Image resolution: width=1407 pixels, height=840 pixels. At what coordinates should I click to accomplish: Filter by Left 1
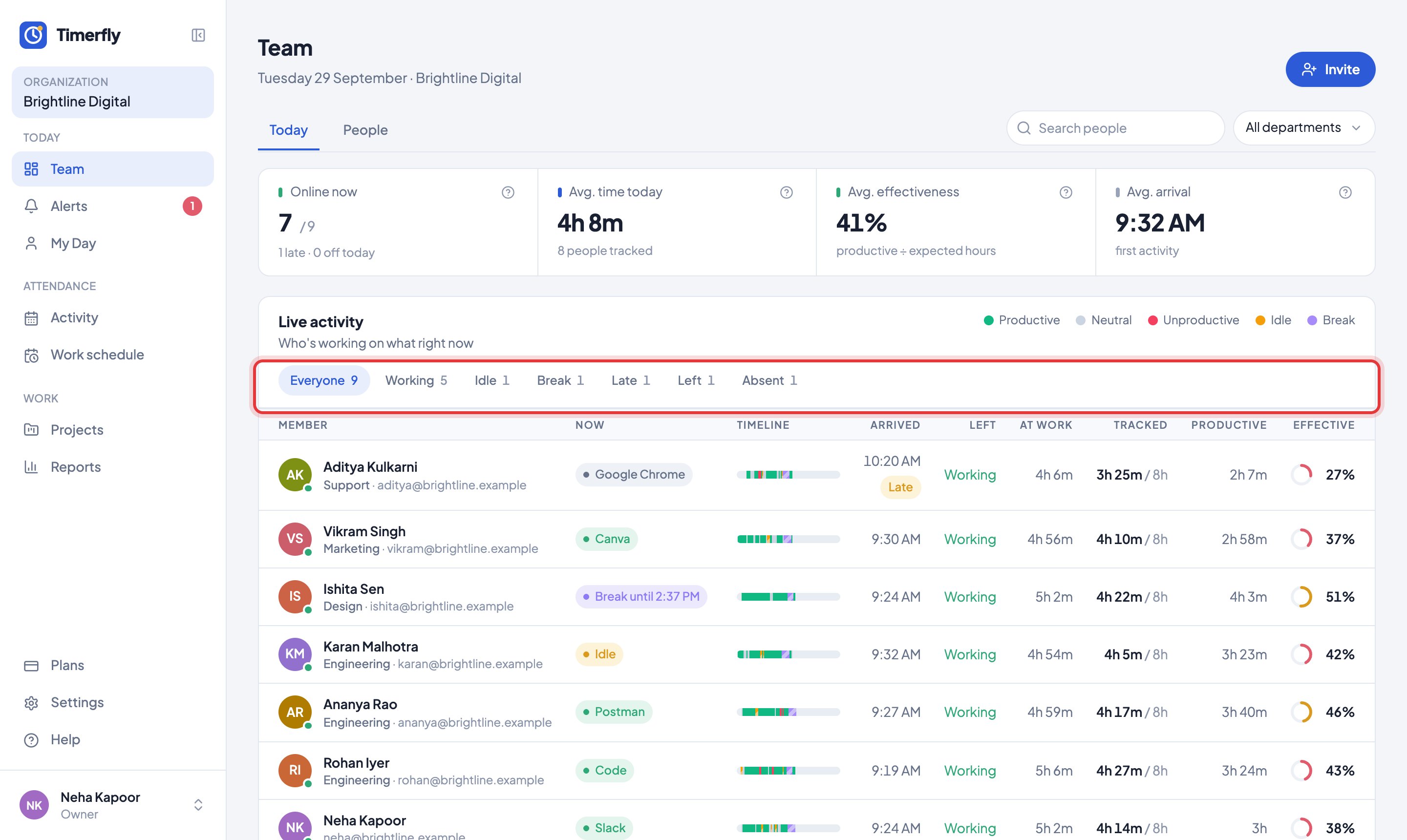click(696, 380)
